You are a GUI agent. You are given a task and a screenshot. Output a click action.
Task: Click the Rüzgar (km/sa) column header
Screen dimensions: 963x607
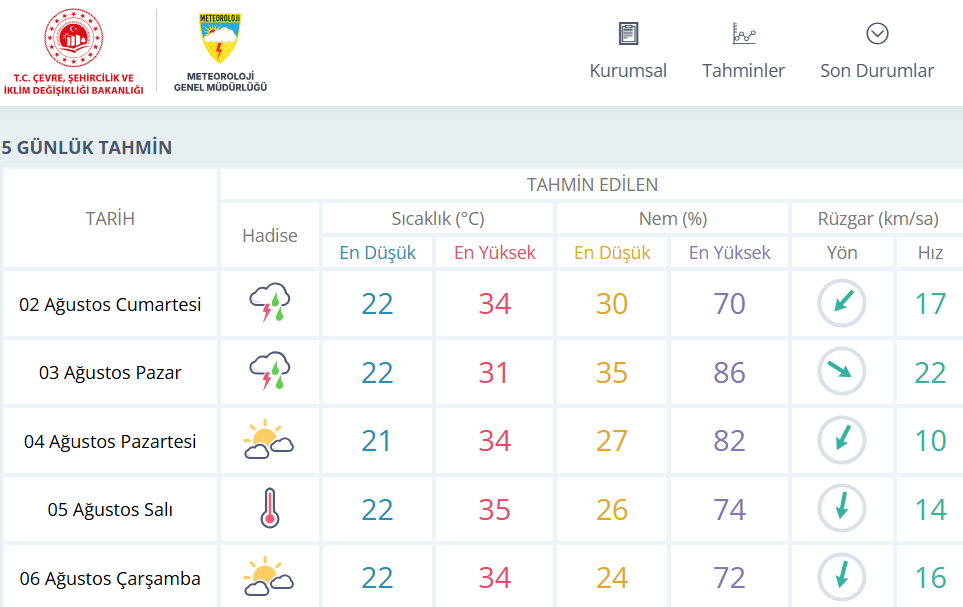pos(878,219)
